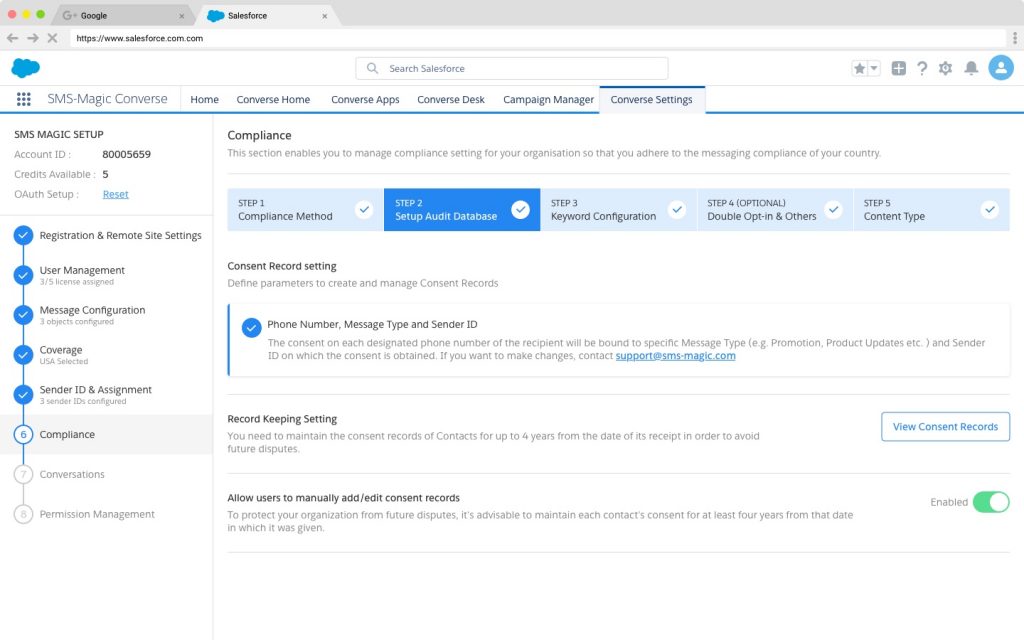This screenshot has width=1024, height=640.
Task: Click the Account ID value 80005659
Action: [x=126, y=154]
